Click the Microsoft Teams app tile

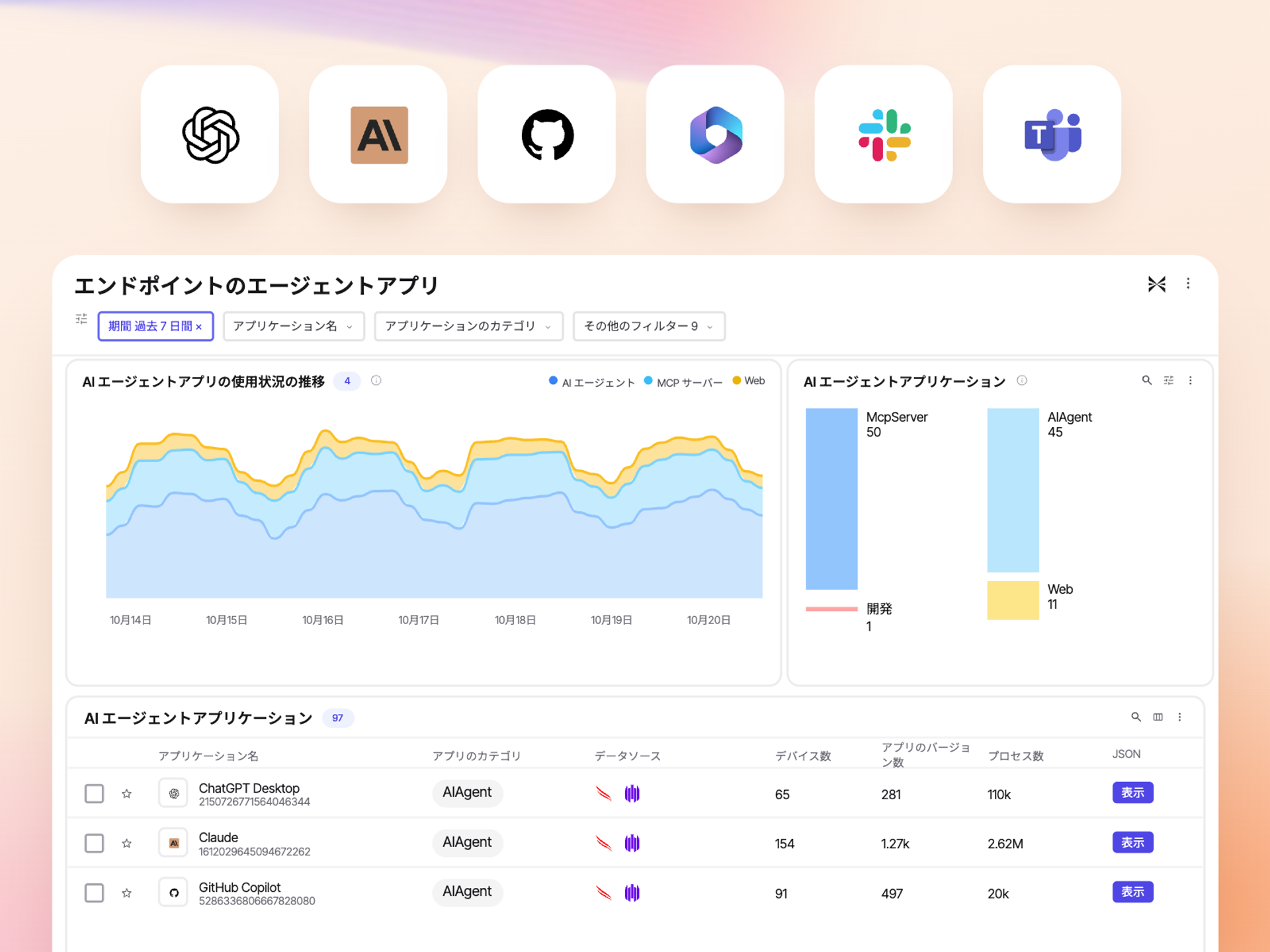click(x=1052, y=134)
